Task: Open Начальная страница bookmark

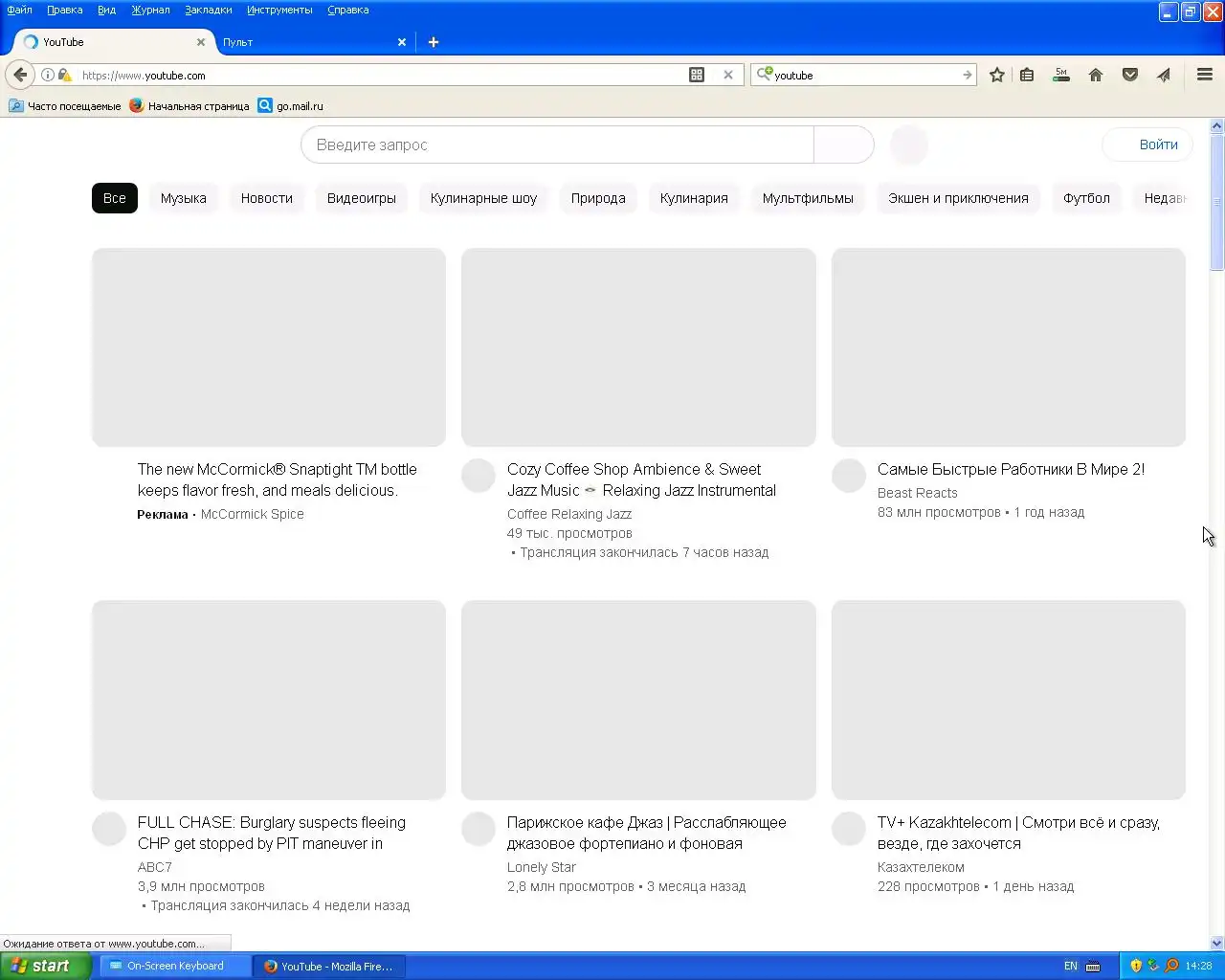Action: coord(189,106)
